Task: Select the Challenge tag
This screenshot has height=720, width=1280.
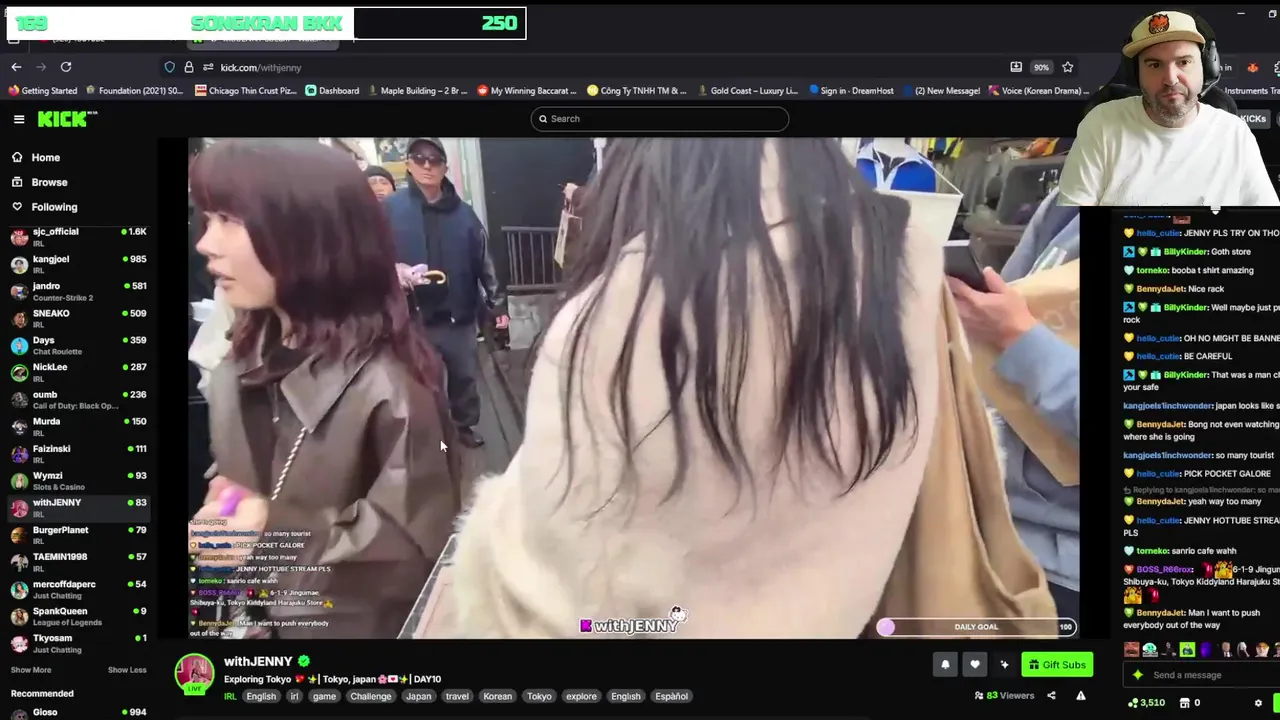Action: pyautogui.click(x=371, y=697)
